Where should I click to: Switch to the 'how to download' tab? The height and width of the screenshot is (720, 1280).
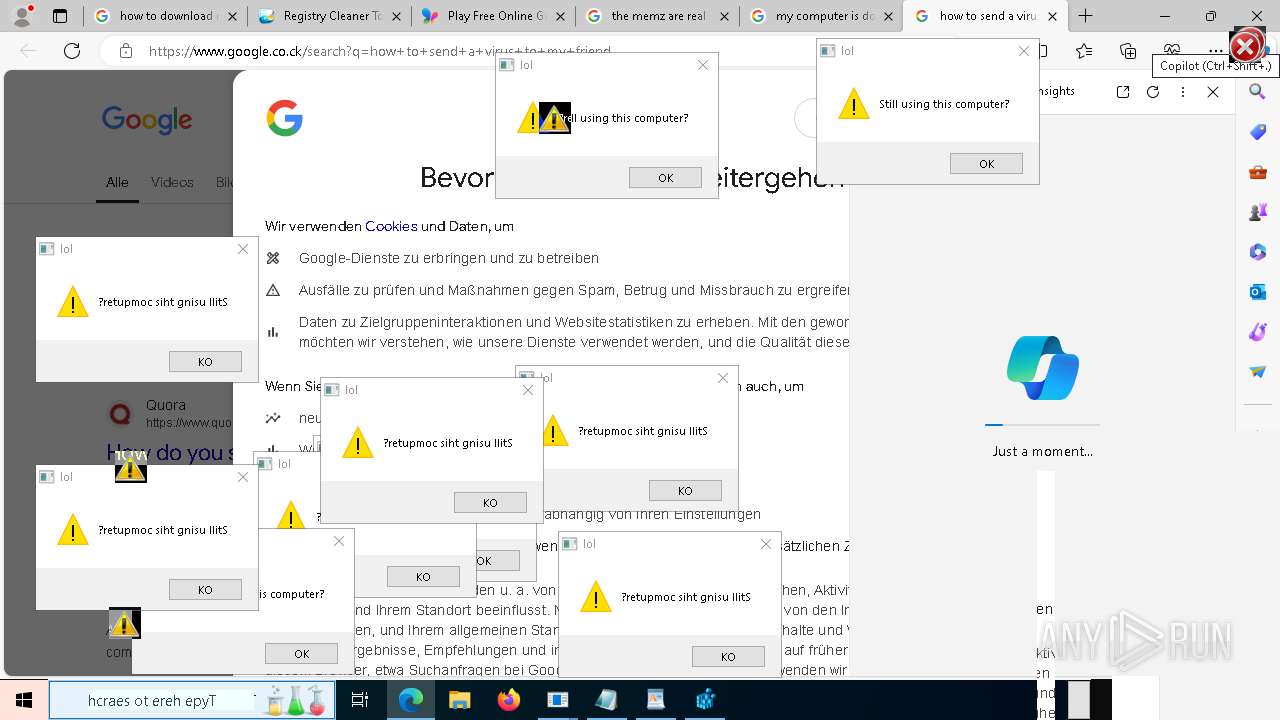[165, 16]
